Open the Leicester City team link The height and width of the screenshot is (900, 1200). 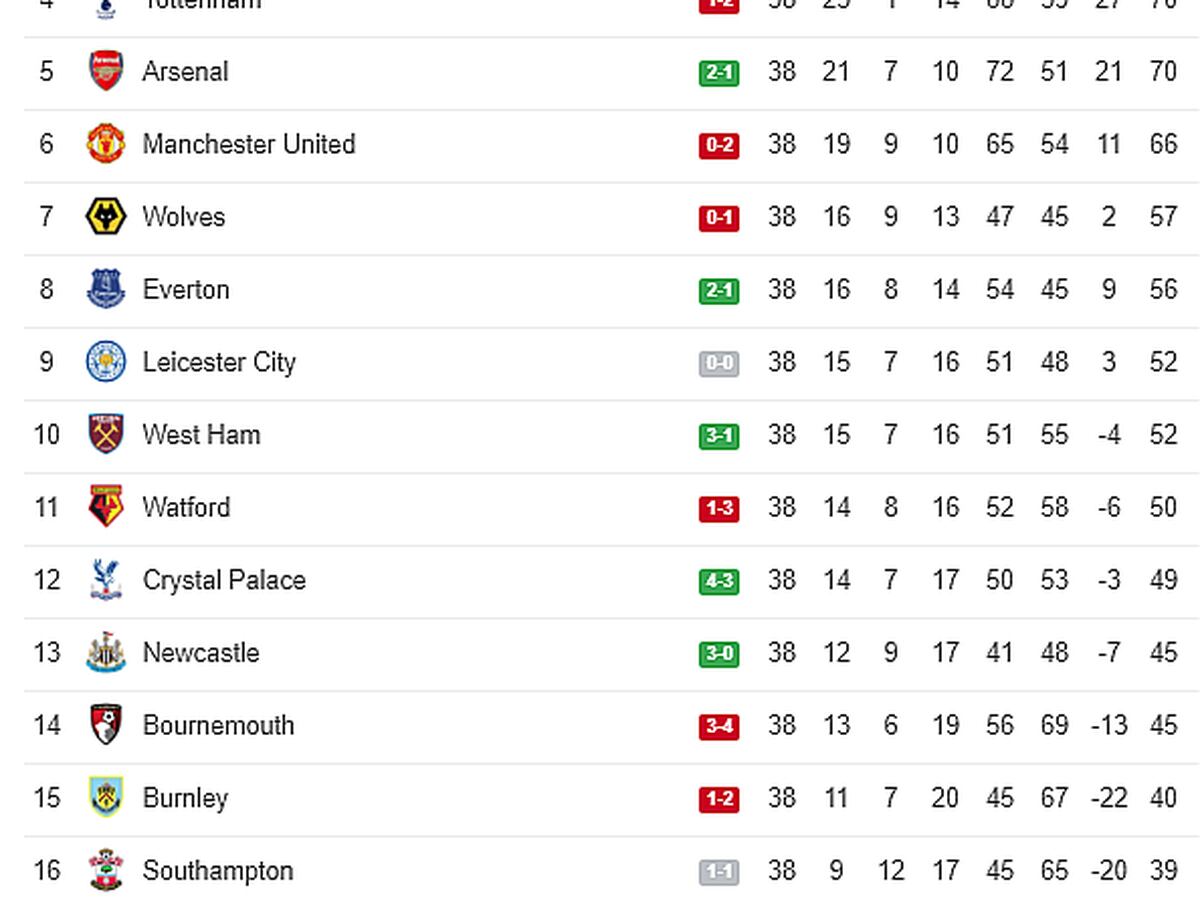point(219,362)
